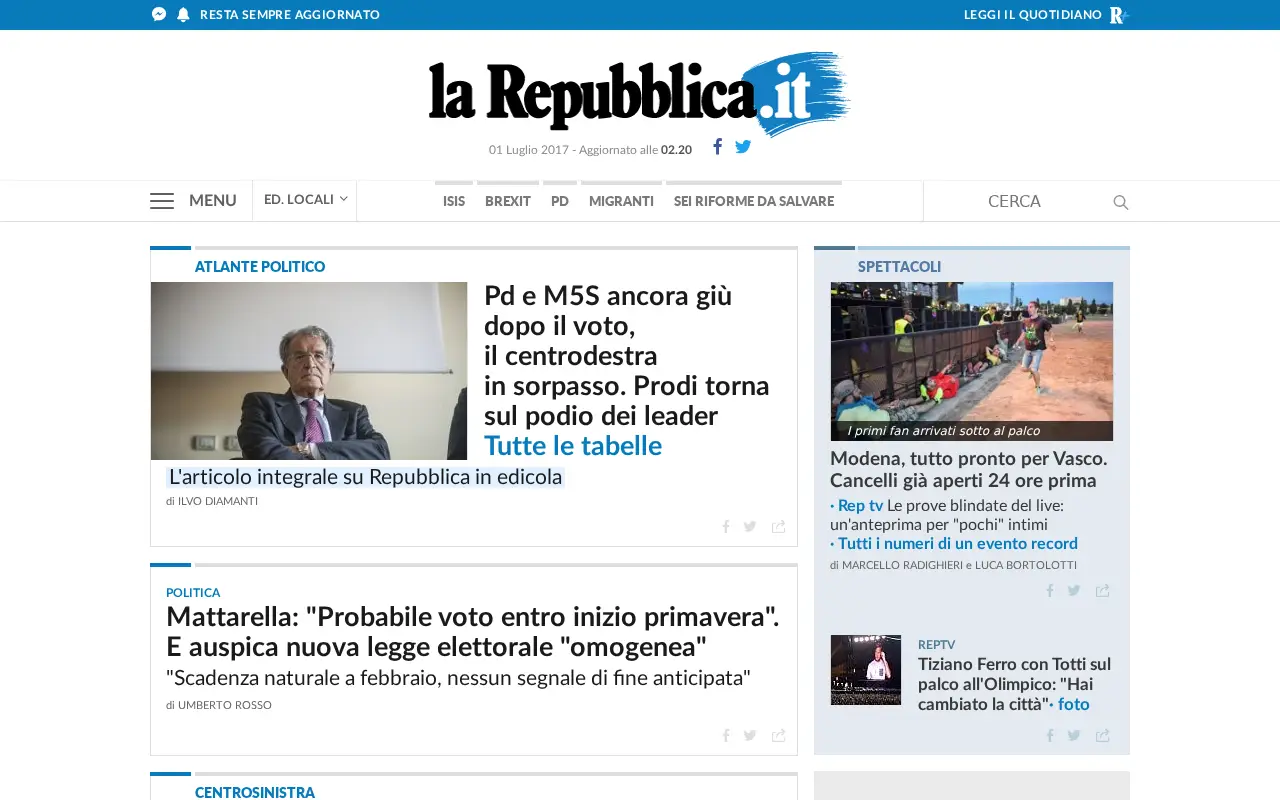Click the ATLANTE POLITICO section label
Image resolution: width=1280 pixels, height=800 pixels.
(x=260, y=267)
